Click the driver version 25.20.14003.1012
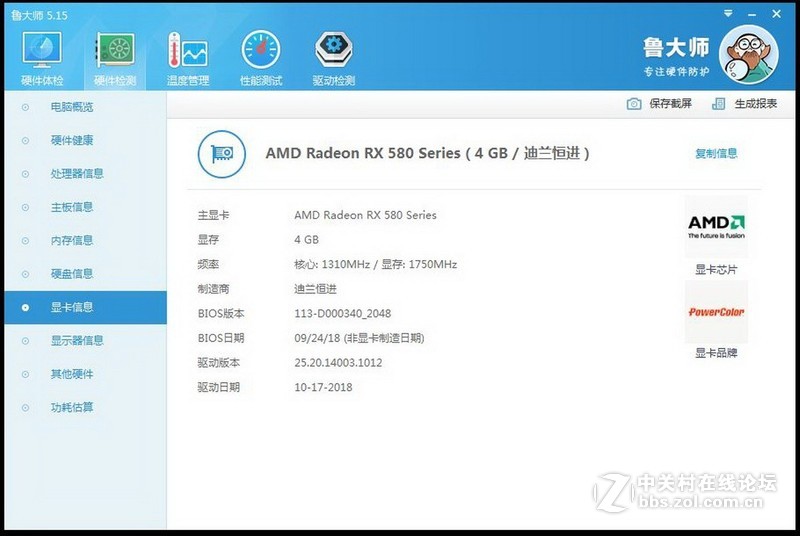The width and height of the screenshot is (800, 536). point(338,363)
